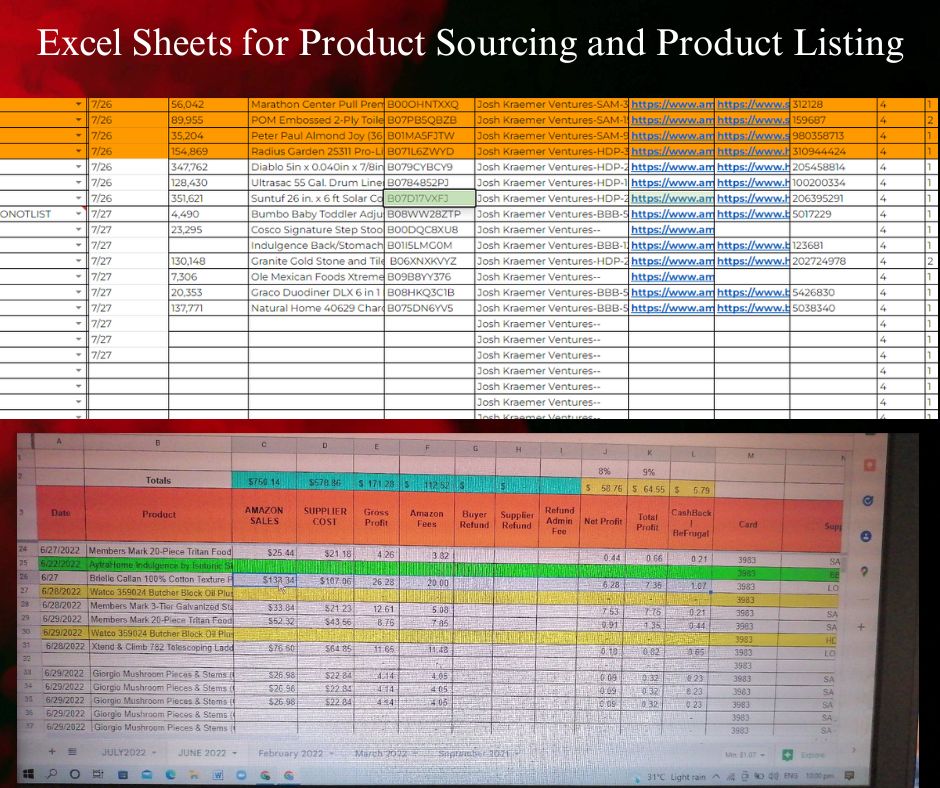This screenshot has height=788, width=940.
Task: Switch to the March 2022 sheet tab
Action: click(x=381, y=753)
